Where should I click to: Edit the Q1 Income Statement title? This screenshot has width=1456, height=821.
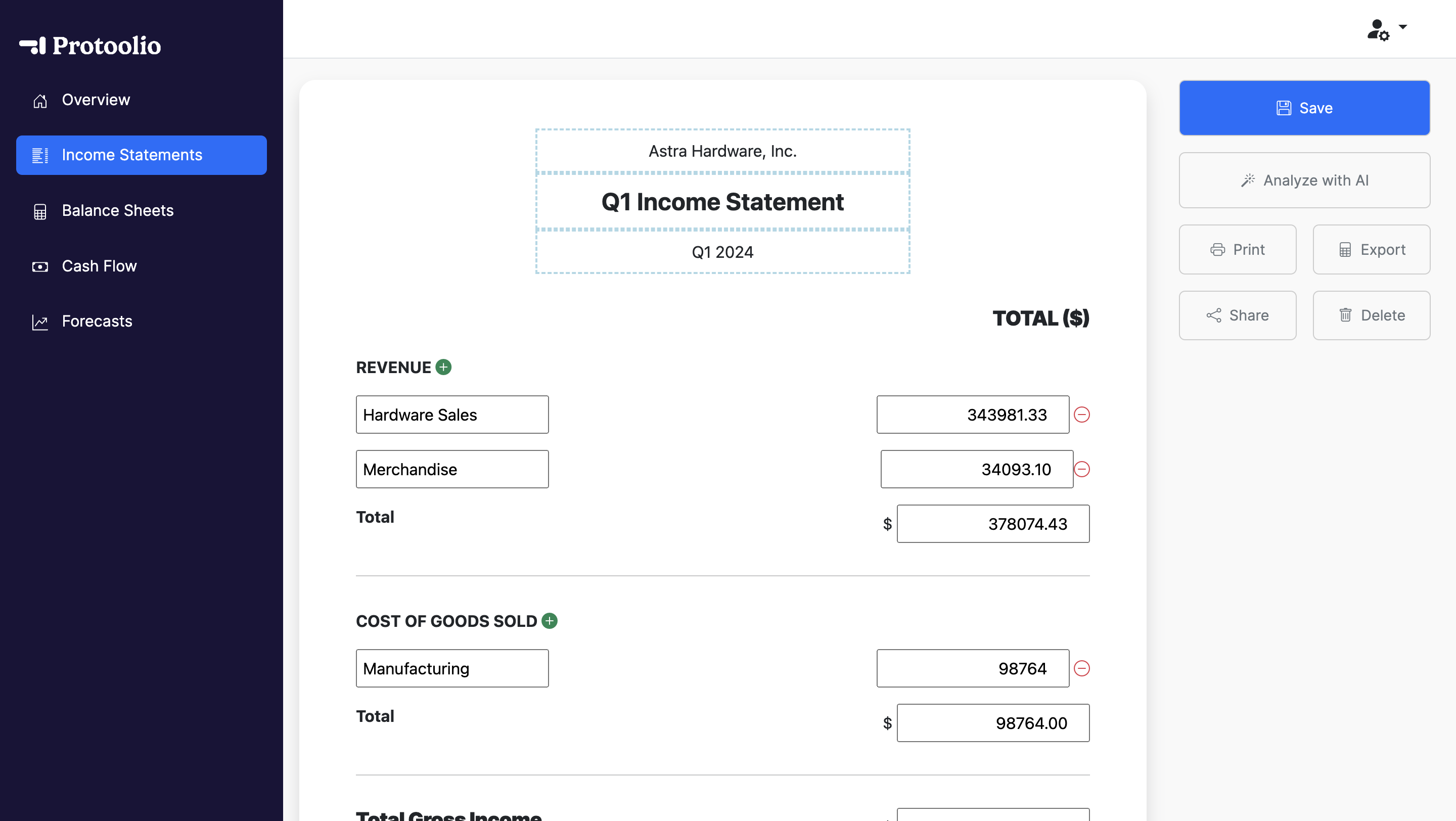click(722, 202)
